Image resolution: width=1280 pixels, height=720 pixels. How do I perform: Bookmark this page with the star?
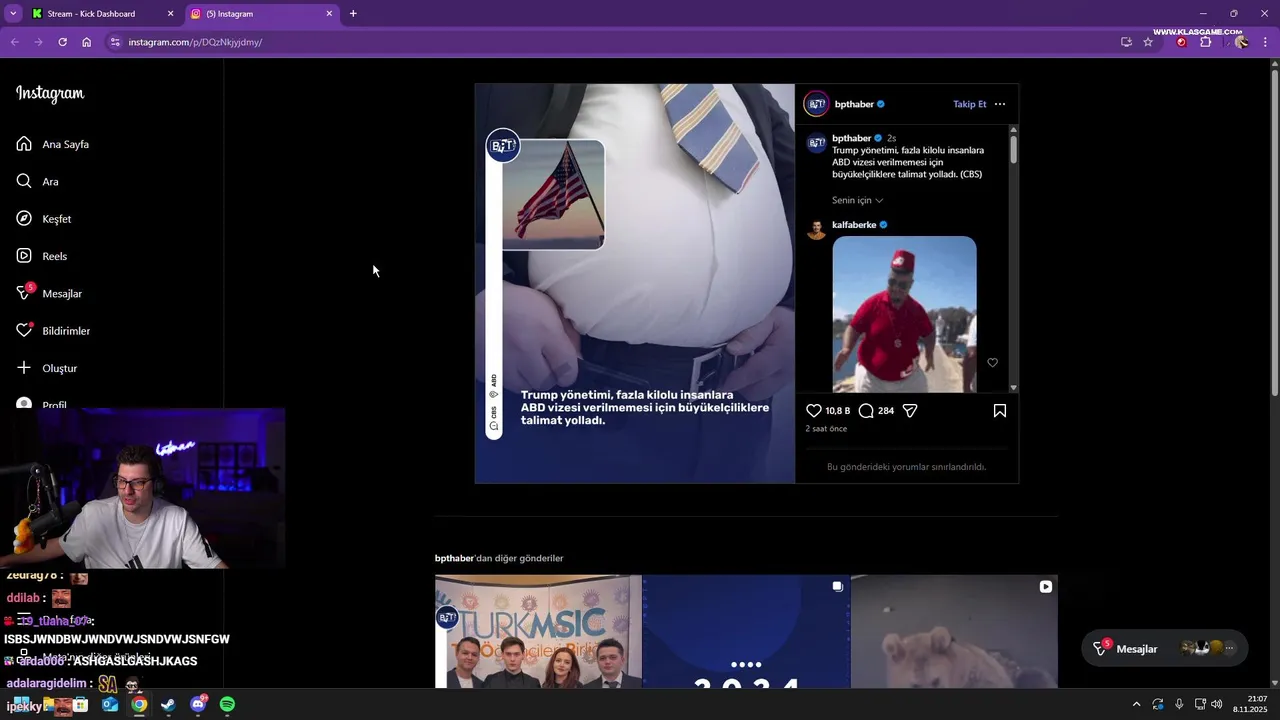[1148, 42]
